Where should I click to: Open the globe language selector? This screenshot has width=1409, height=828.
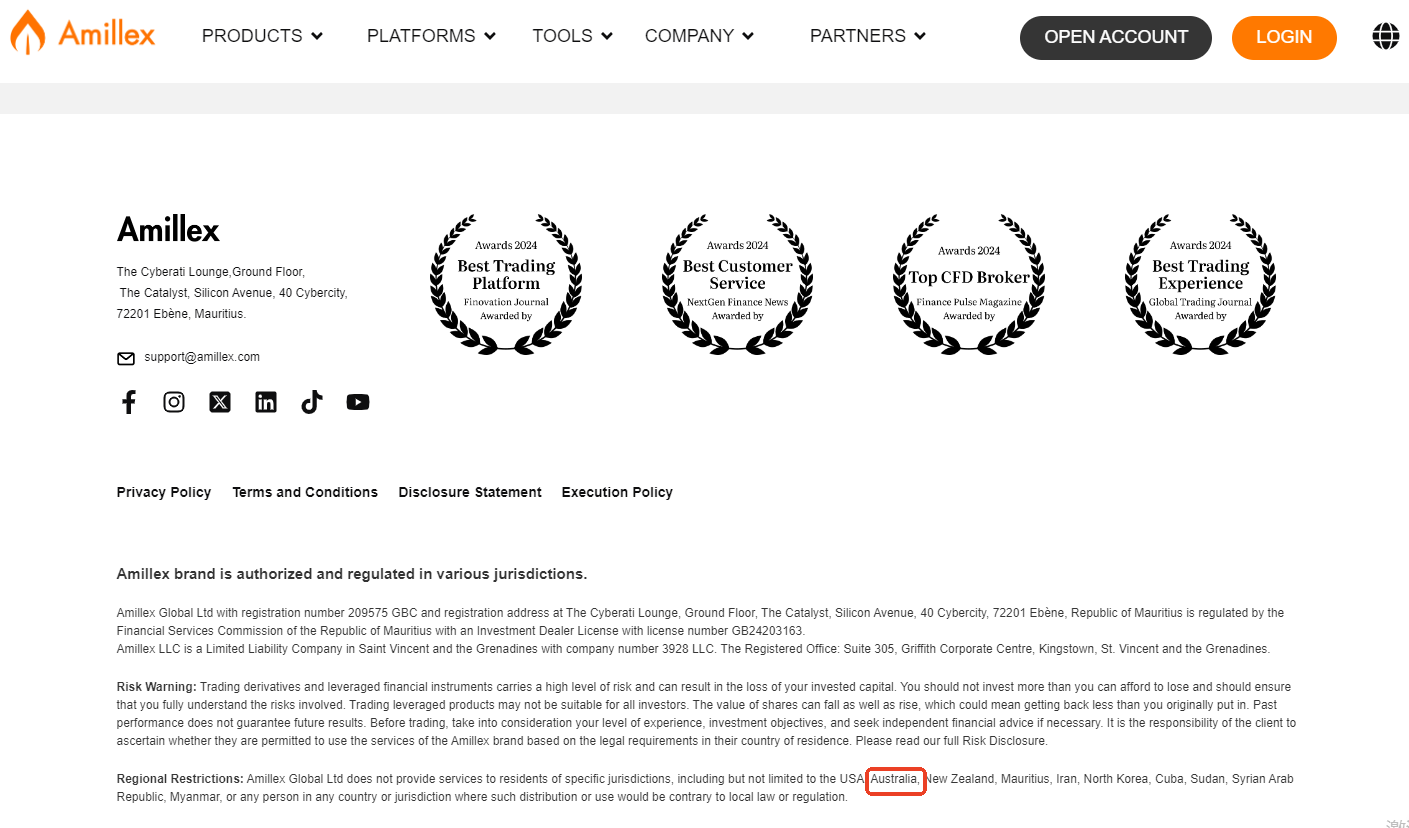coord(1385,37)
